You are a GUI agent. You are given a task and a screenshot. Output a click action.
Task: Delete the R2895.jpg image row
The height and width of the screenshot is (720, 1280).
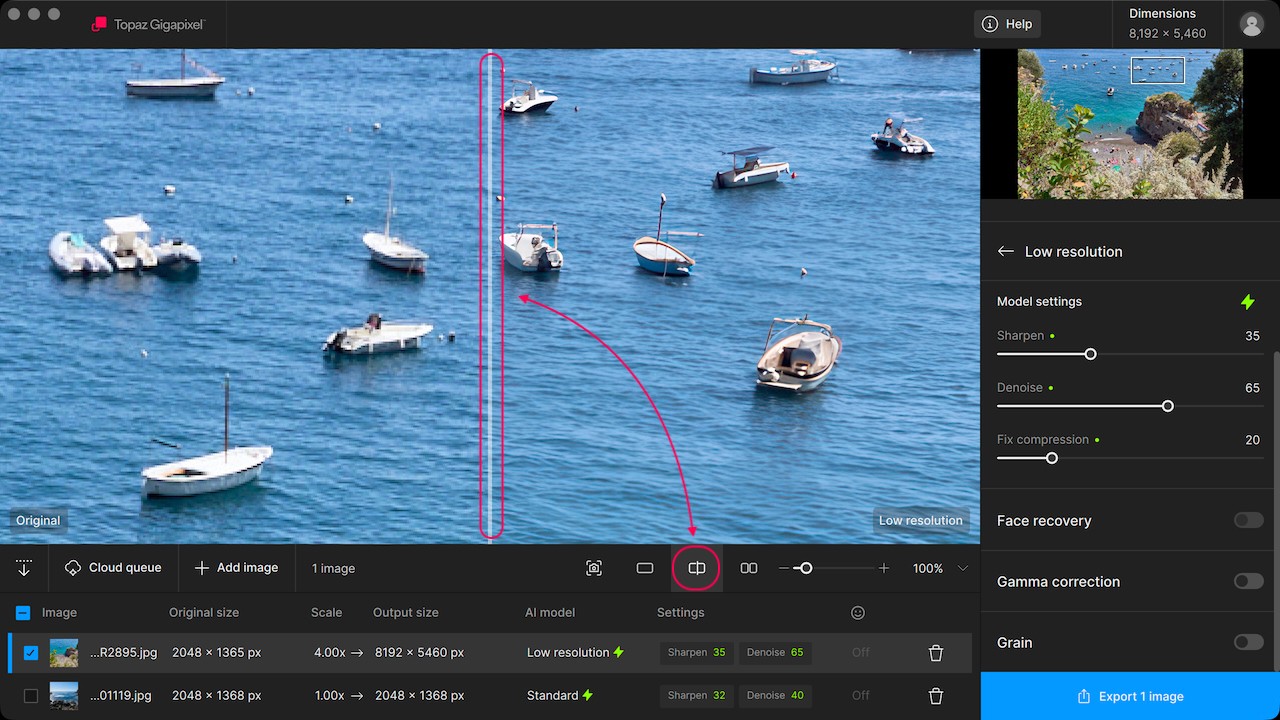pyautogui.click(x=936, y=653)
